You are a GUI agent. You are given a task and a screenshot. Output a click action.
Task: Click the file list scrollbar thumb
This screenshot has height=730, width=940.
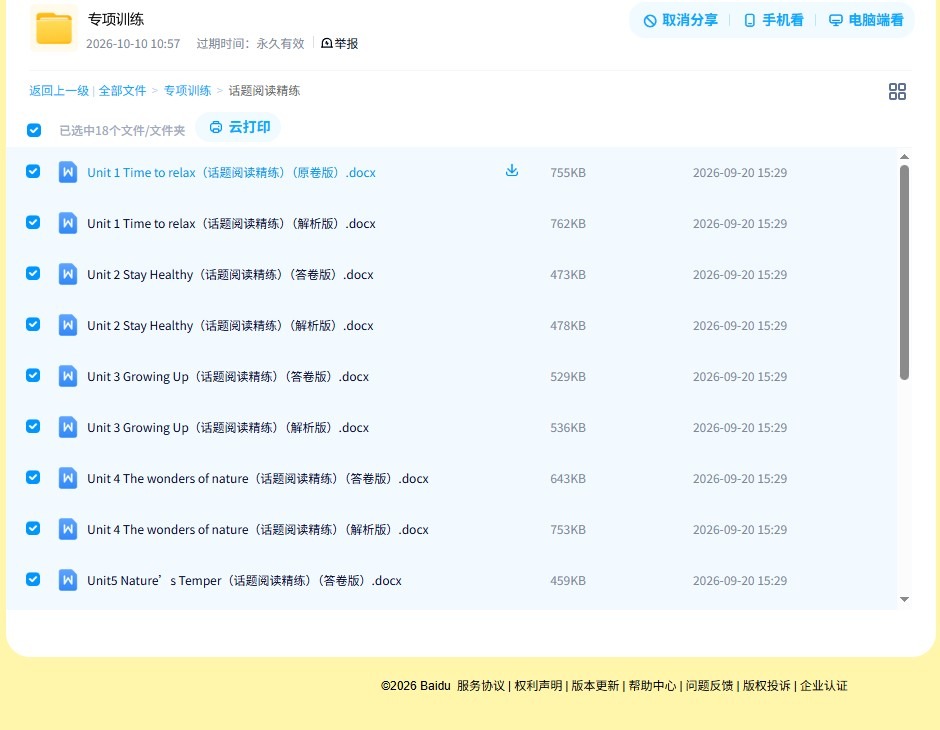click(x=905, y=272)
